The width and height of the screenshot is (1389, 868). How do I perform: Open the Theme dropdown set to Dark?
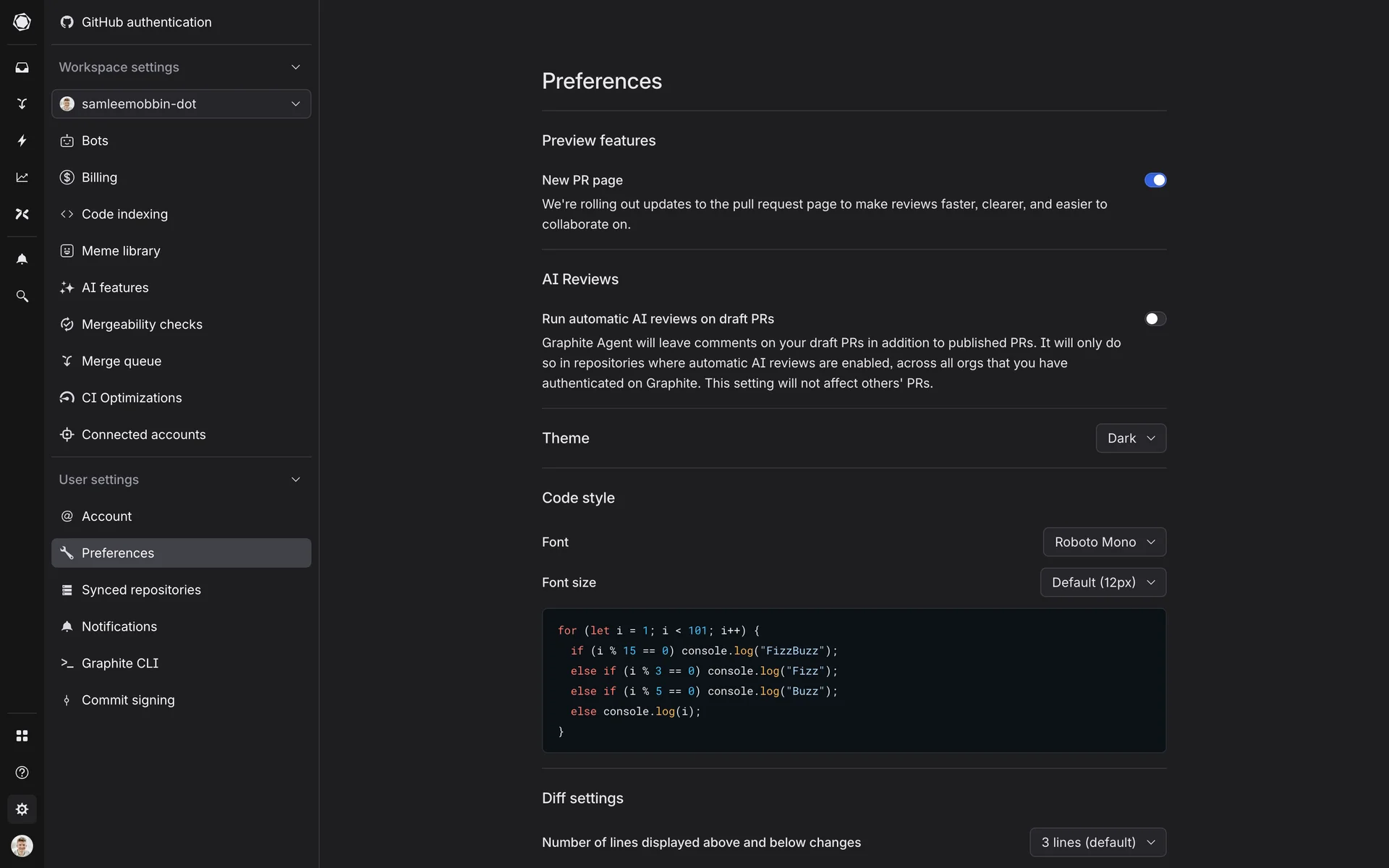coord(1130,438)
